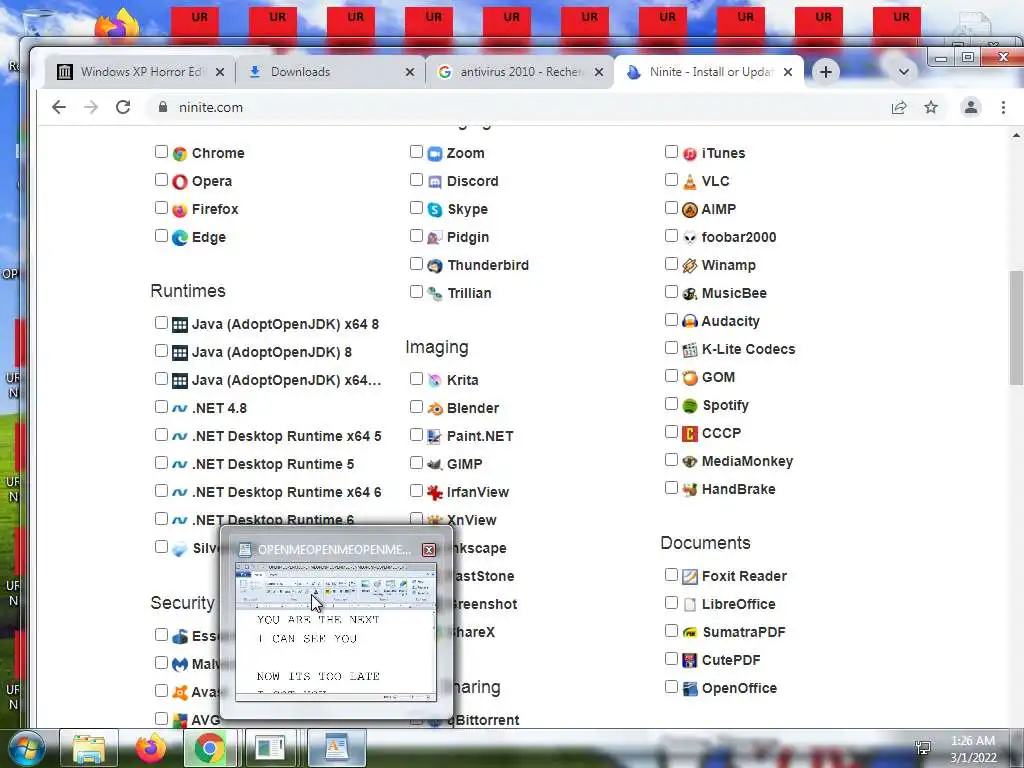This screenshot has width=1024, height=768.
Task: Click the Edge icon
Action: 180,238
